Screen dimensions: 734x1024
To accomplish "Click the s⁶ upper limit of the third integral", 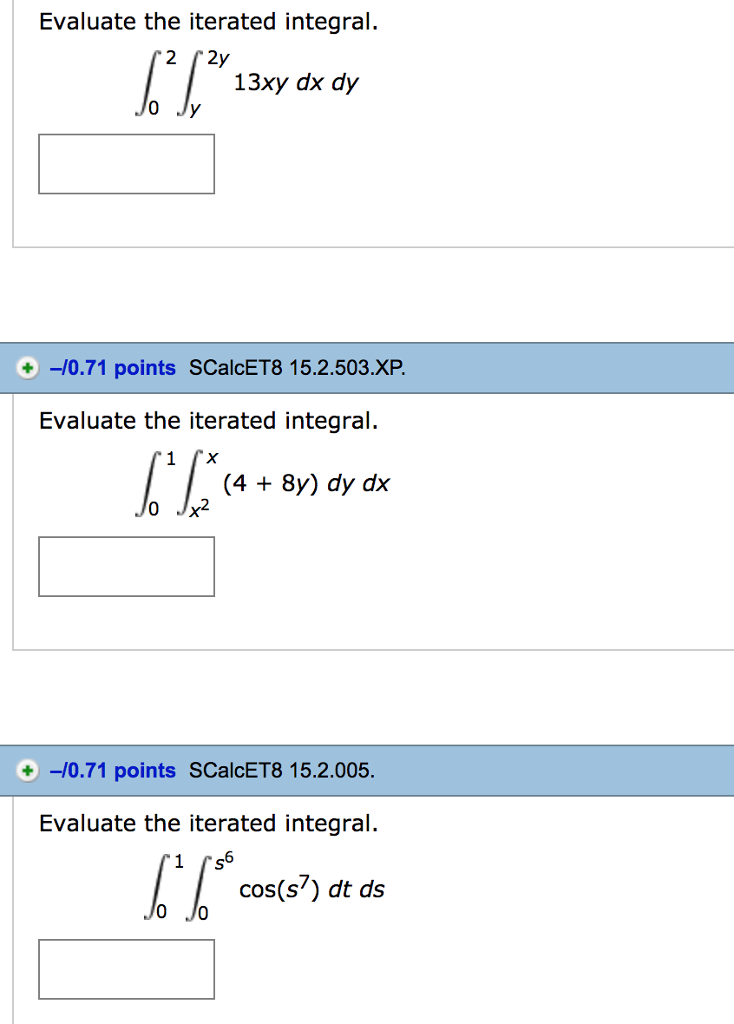I will [224, 860].
